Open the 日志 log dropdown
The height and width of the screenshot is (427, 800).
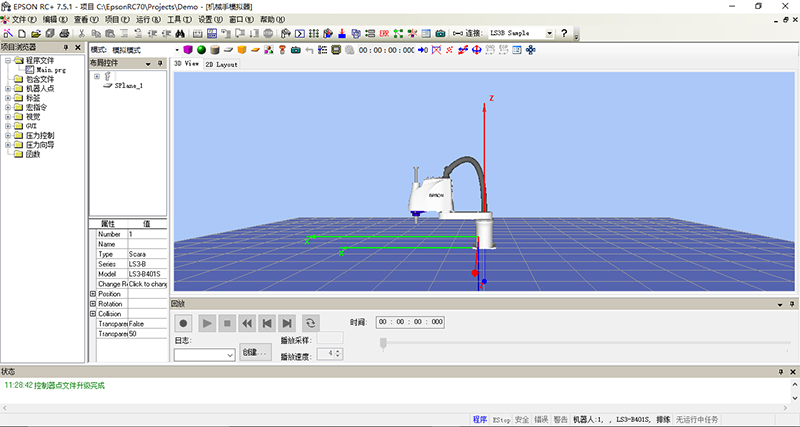[230, 354]
